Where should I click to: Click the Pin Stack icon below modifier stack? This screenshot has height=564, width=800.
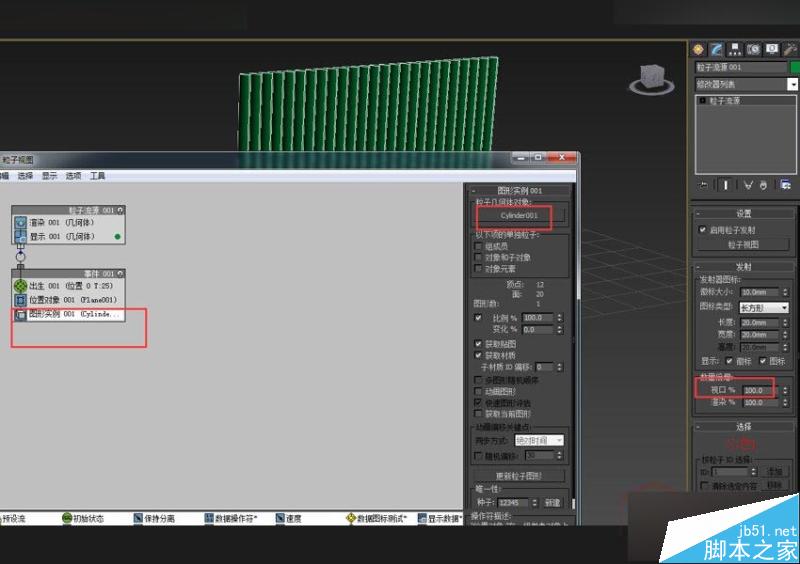pos(704,185)
